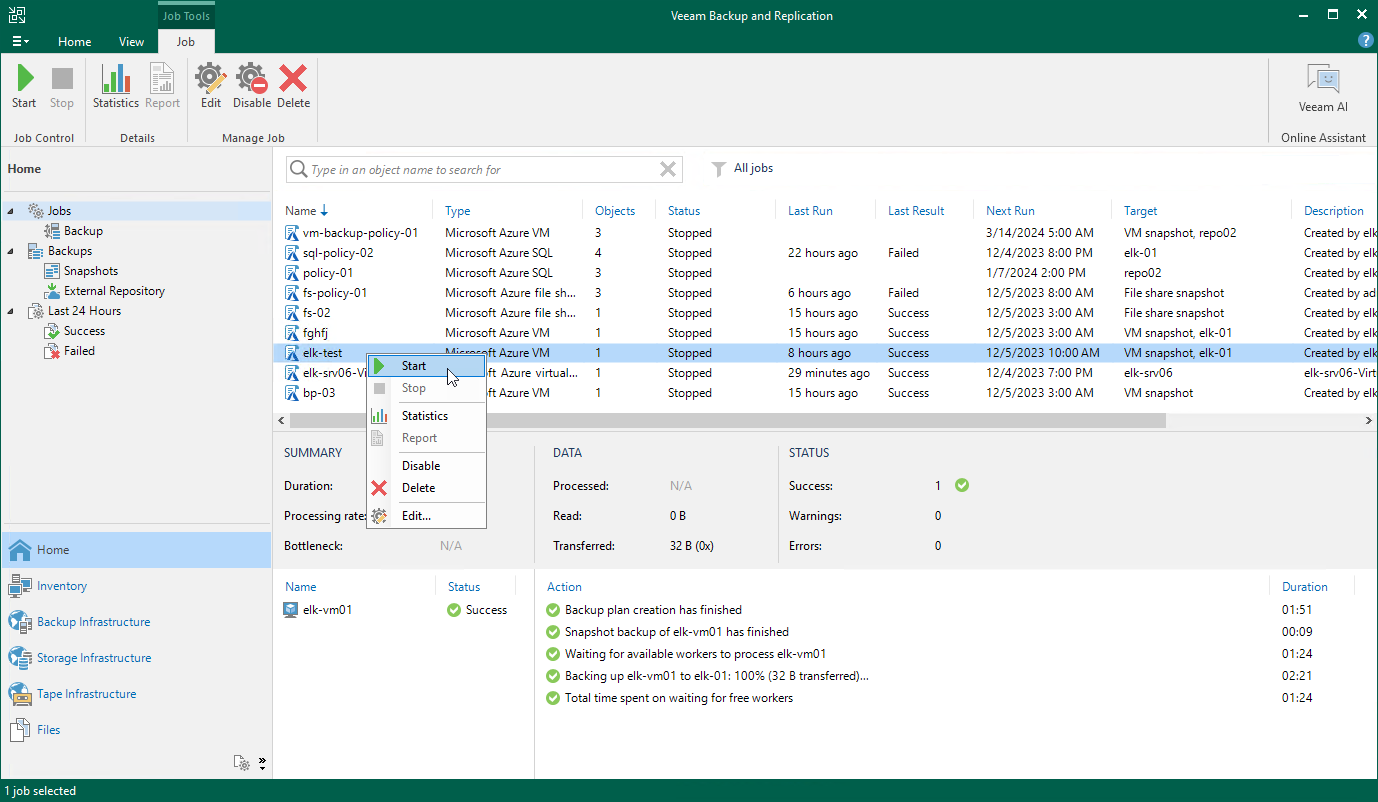This screenshot has height=802, width=1378.
Task: Click the Start job ribbon icon
Action: click(x=25, y=79)
